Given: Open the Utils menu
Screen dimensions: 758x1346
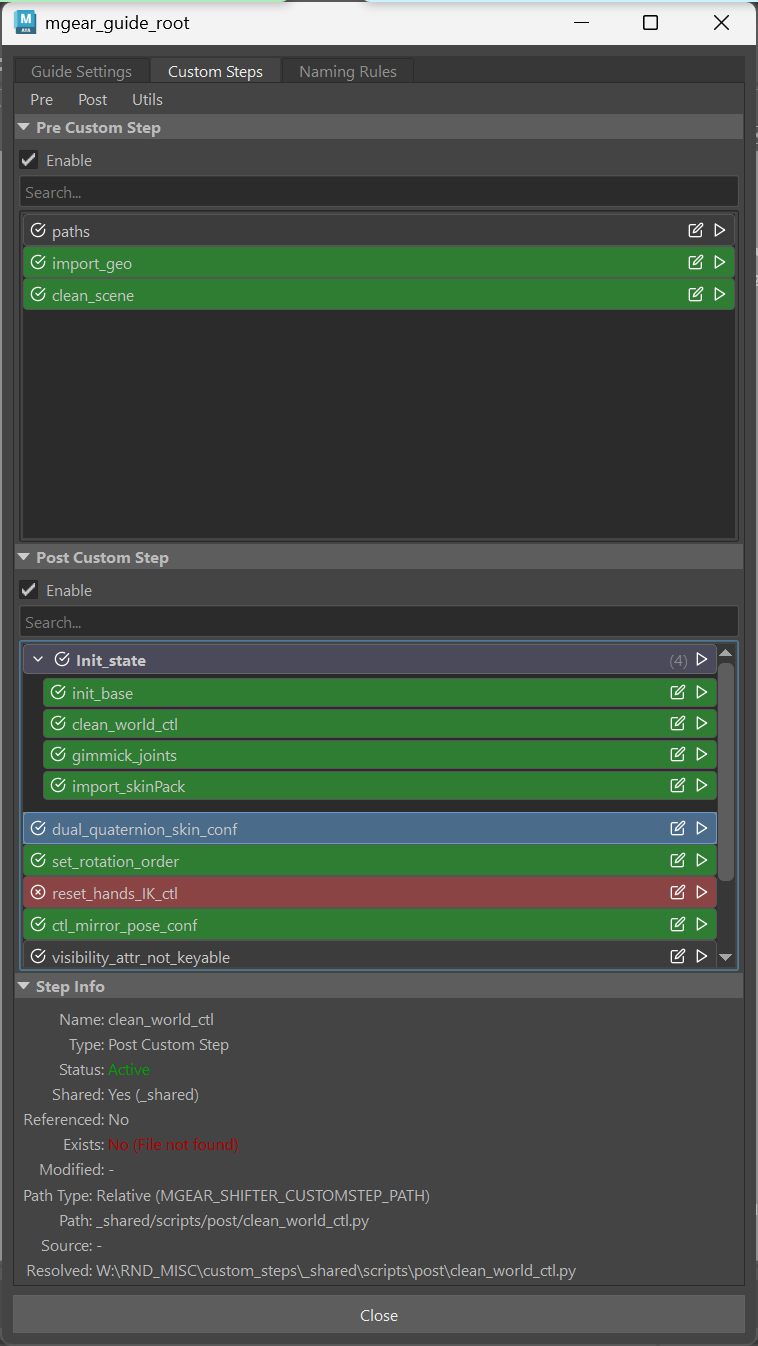Looking at the screenshot, I should (147, 100).
